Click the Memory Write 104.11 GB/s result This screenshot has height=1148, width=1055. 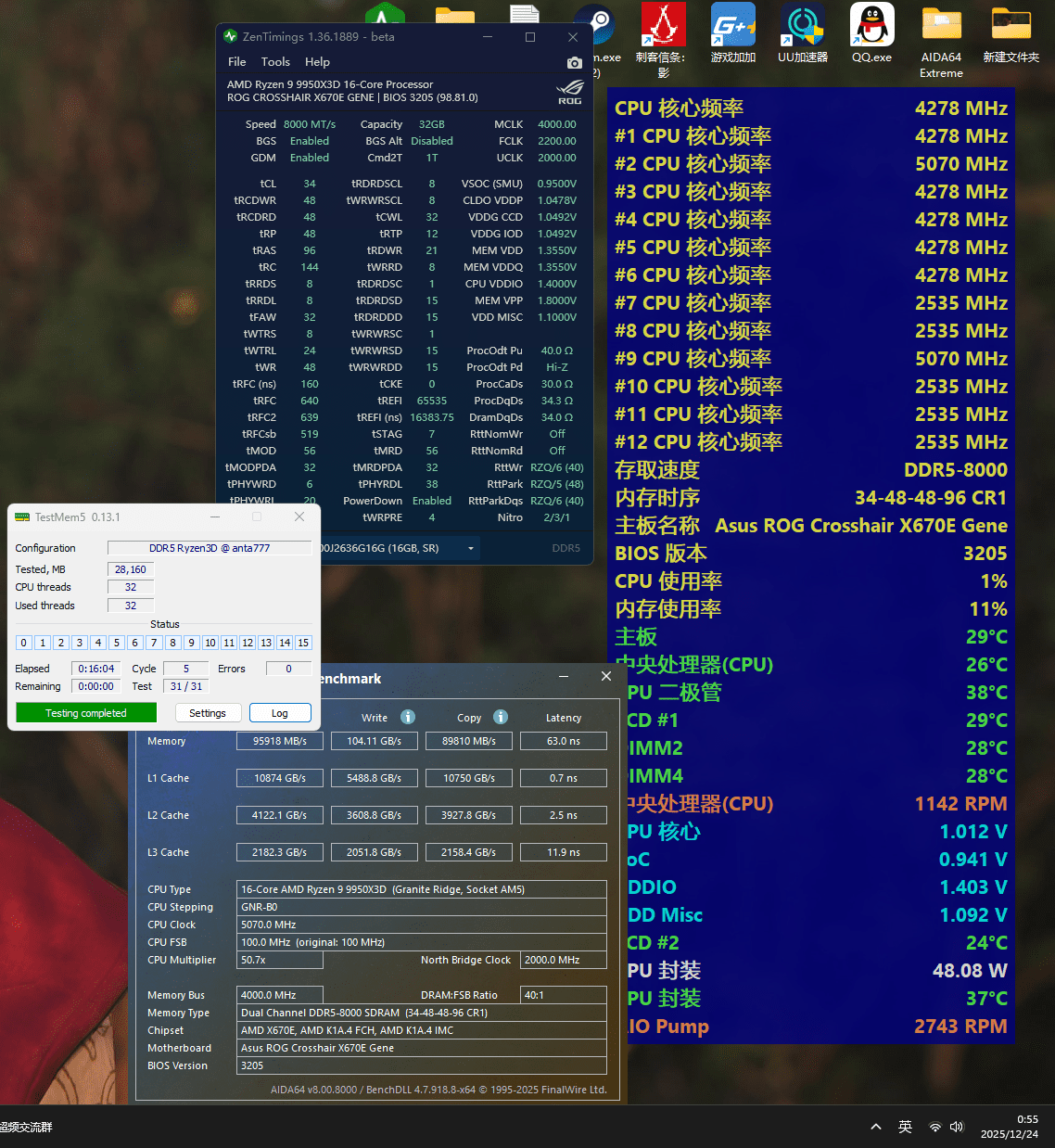(x=375, y=741)
